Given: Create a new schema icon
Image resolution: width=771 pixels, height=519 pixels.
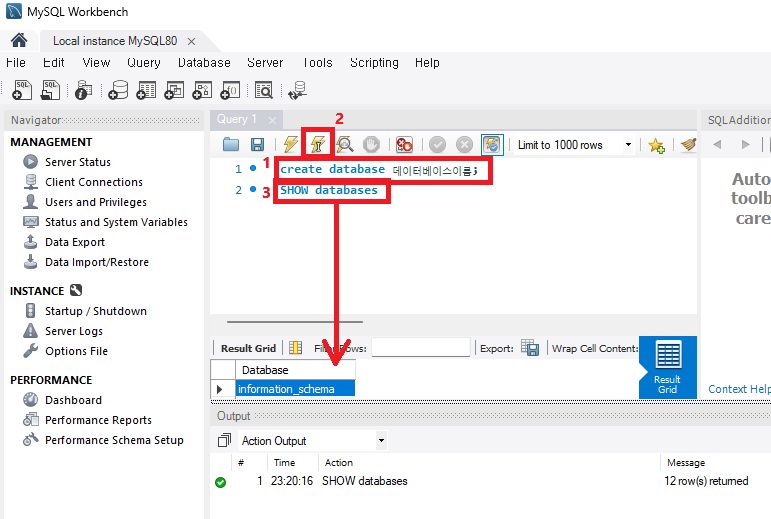Looking at the screenshot, I should pos(118,90).
